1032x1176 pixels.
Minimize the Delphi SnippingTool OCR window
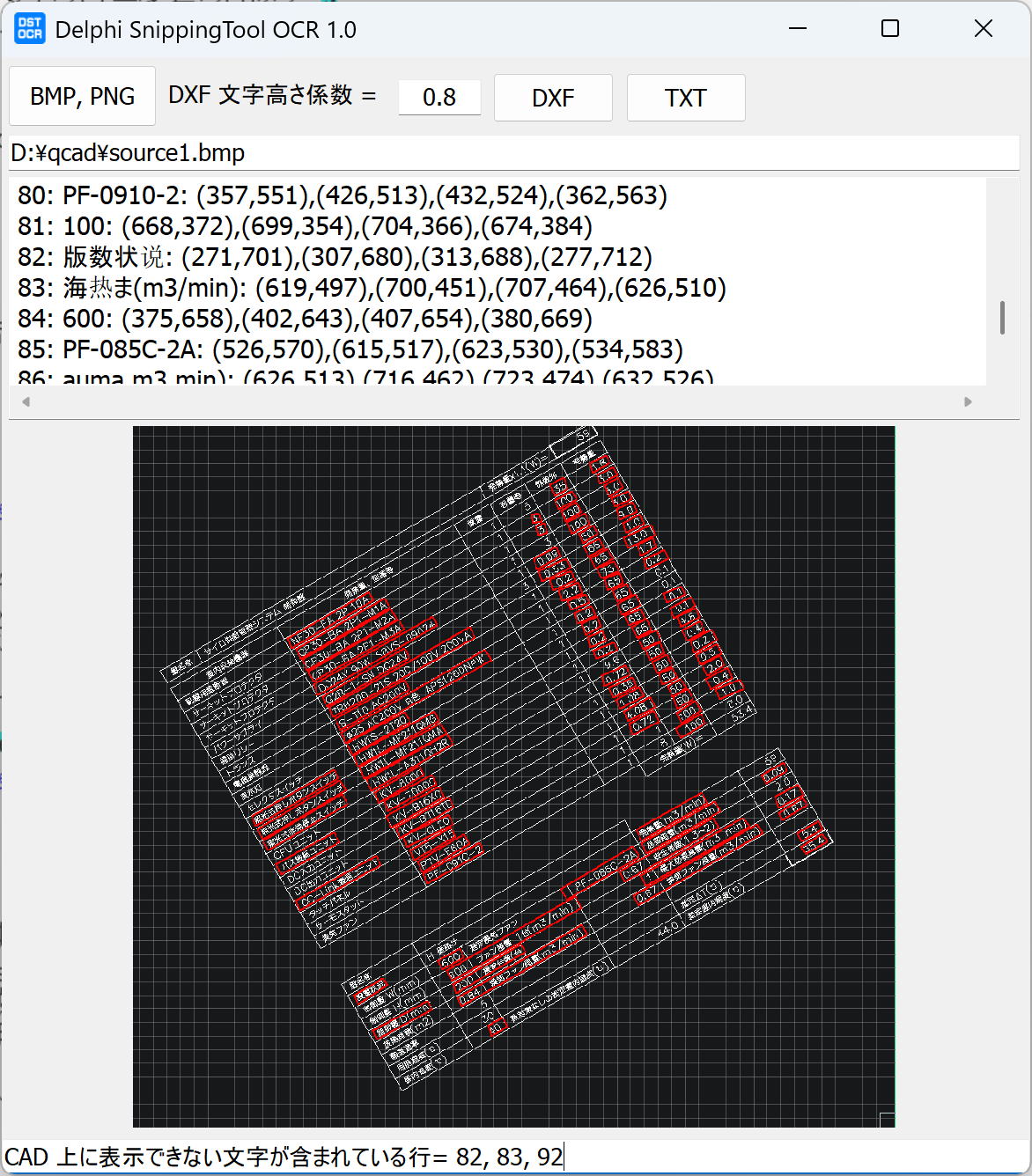[798, 29]
